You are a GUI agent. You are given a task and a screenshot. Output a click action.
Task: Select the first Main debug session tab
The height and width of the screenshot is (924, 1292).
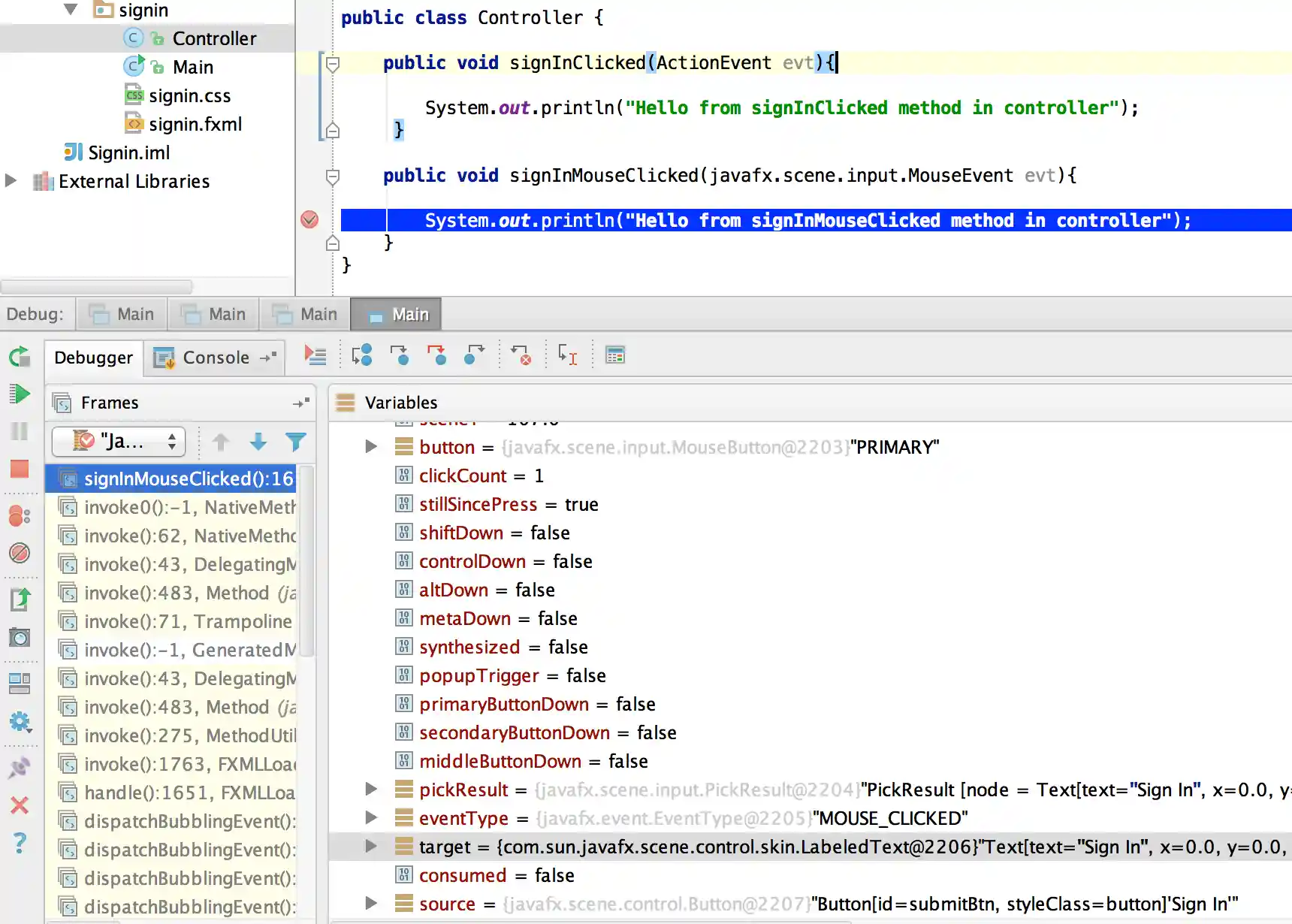pos(122,314)
